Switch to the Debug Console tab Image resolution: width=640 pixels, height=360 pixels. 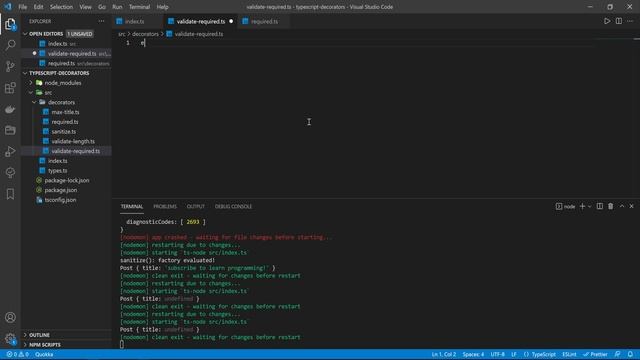click(x=233, y=207)
